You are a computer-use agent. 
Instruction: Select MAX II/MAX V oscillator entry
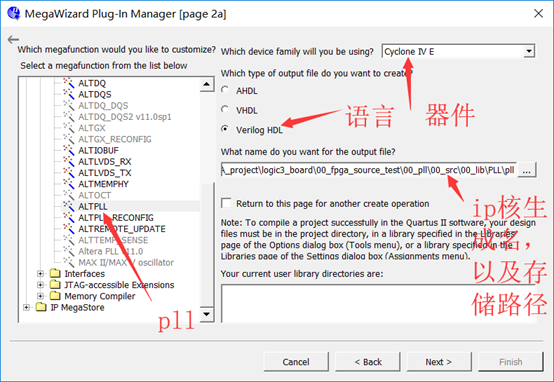(126, 263)
